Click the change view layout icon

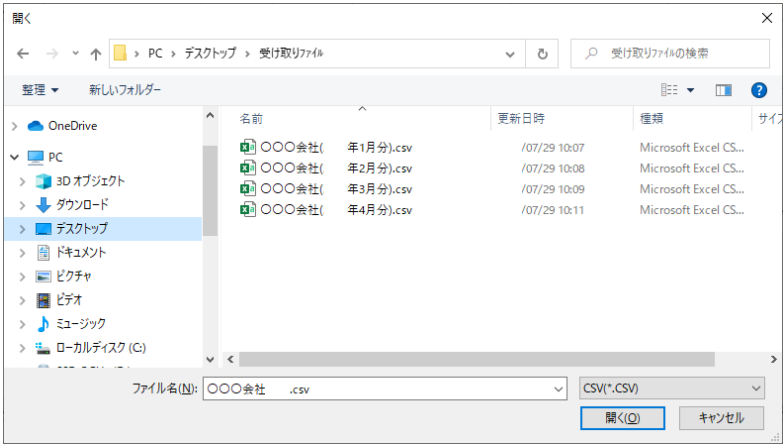tap(670, 90)
